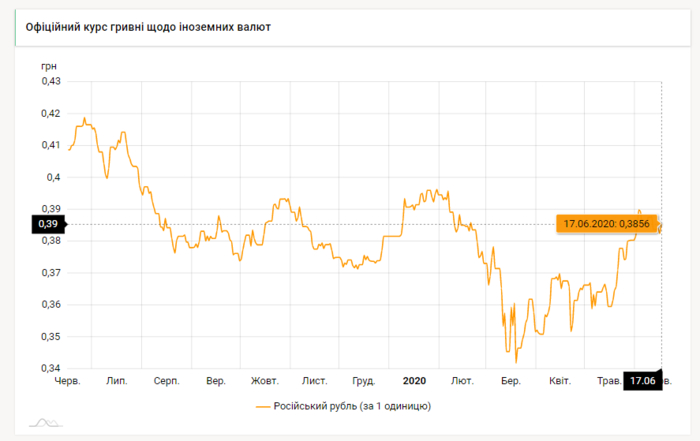The height and width of the screenshot is (441, 700).
Task: Click the black 0,39 y-axis value label
Action: click(48, 225)
